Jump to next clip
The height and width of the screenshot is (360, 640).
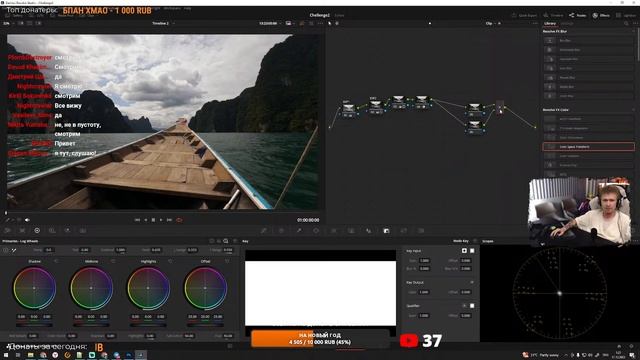[169, 220]
